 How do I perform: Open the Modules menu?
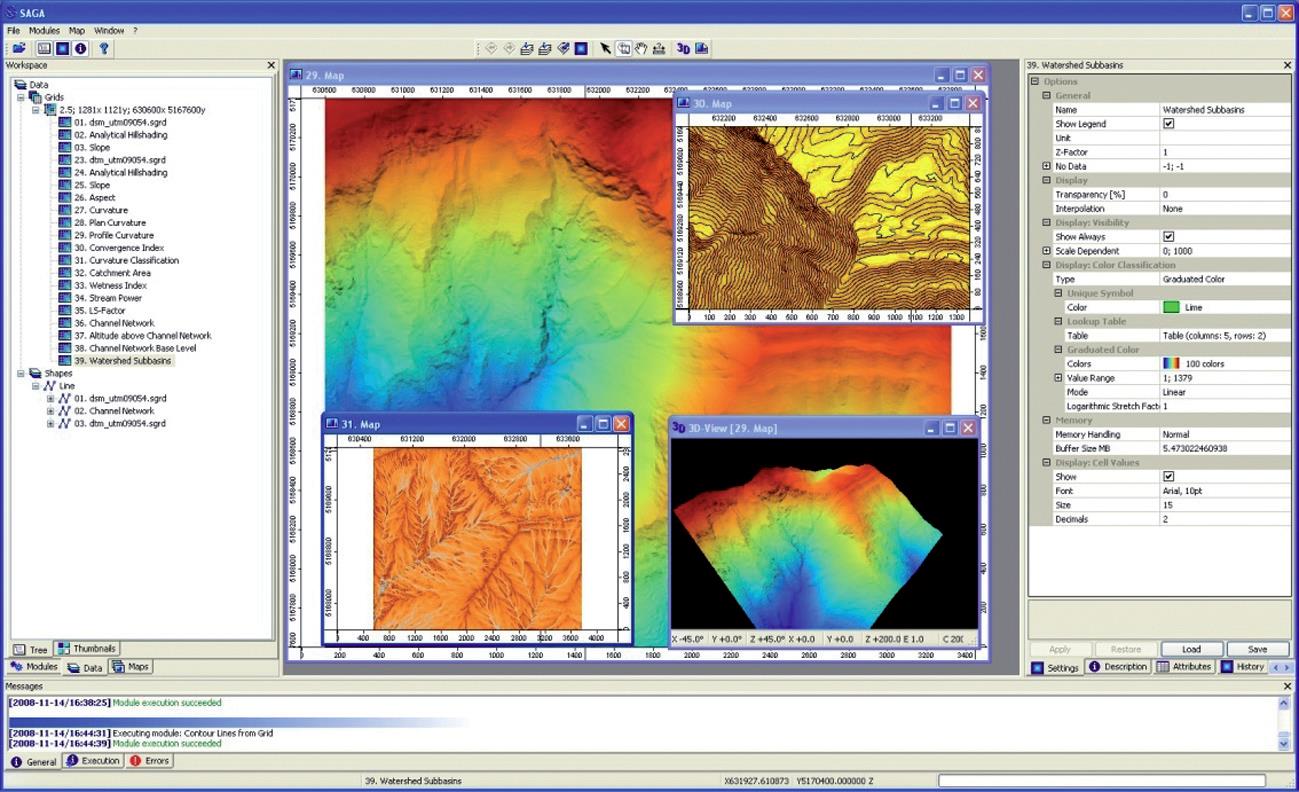coord(44,31)
